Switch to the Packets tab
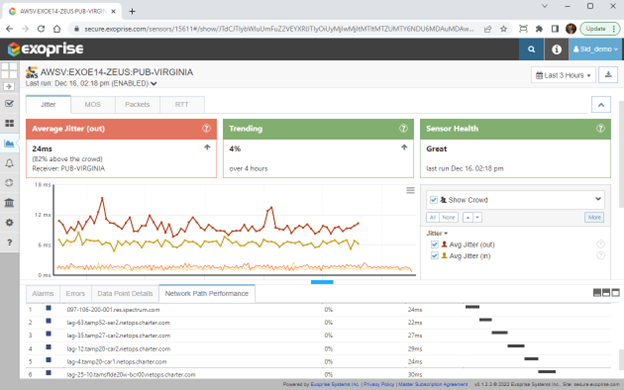 137,104
